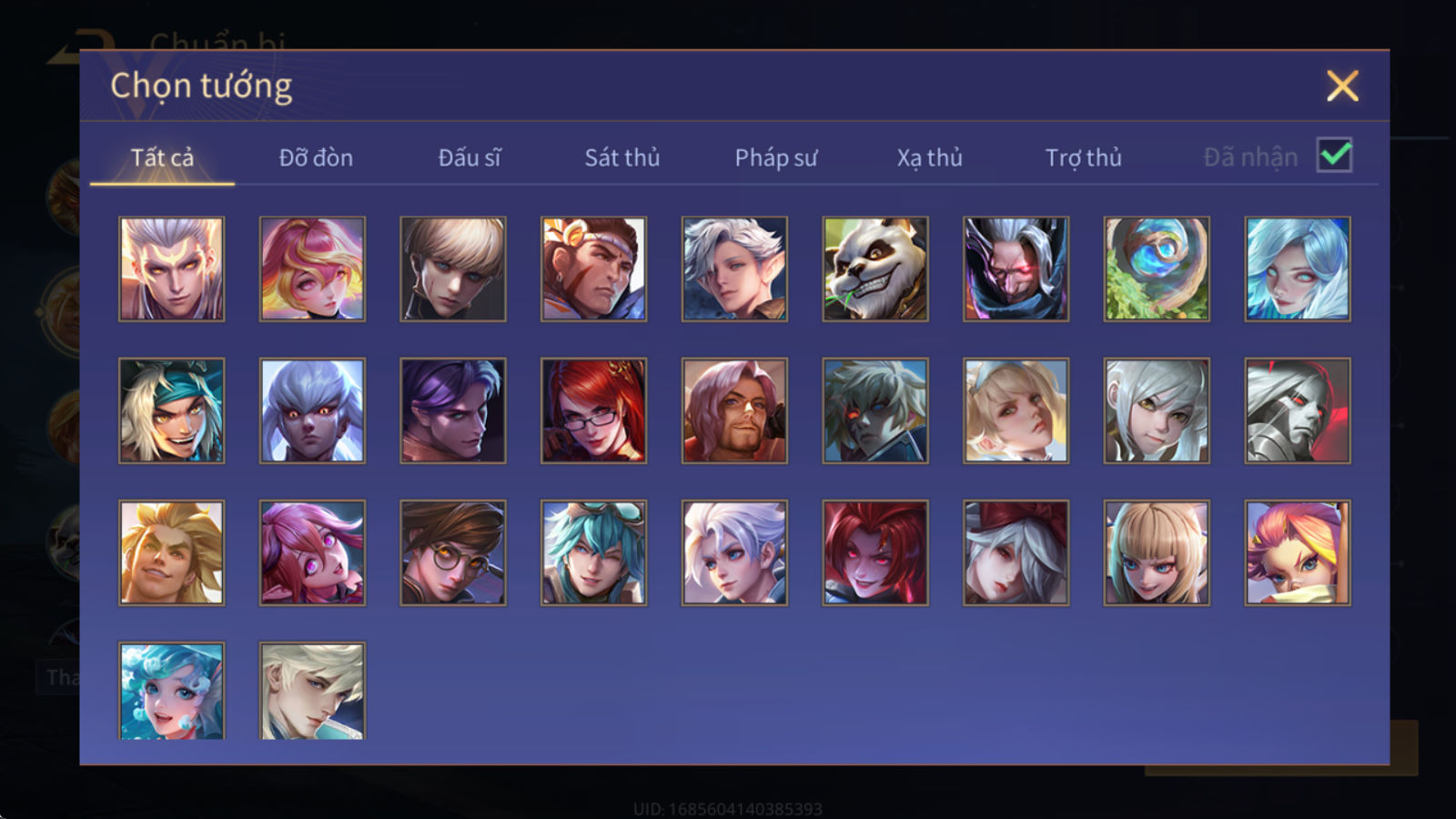
Task: Toggle the Đã nhận checkbox
Action: point(1334,156)
